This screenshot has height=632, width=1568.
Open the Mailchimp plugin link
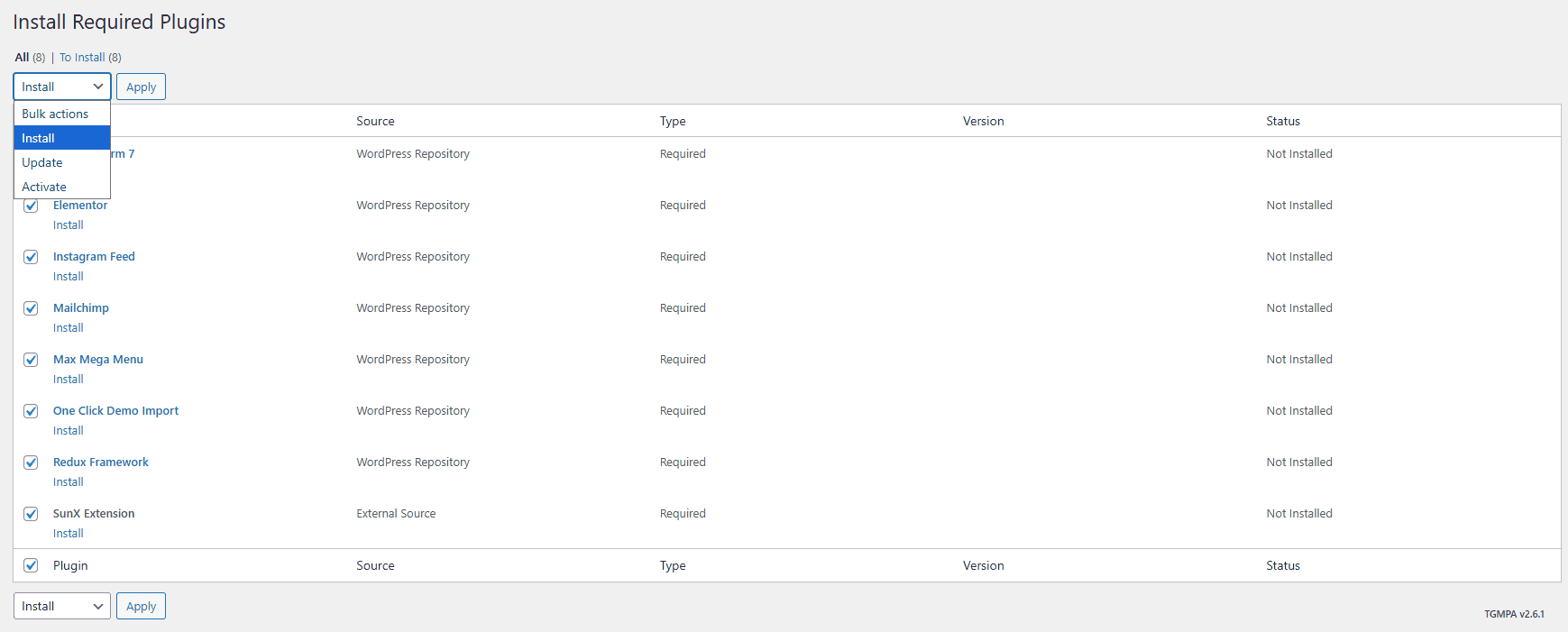(81, 307)
